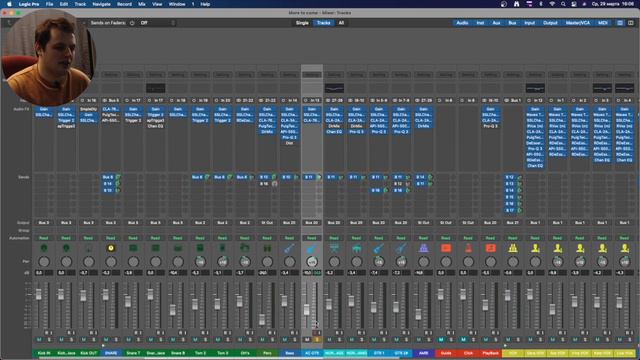Viewport: 640px width, 360px height.
Task: Click the AC GTR track guitar icon
Action: click(312, 248)
